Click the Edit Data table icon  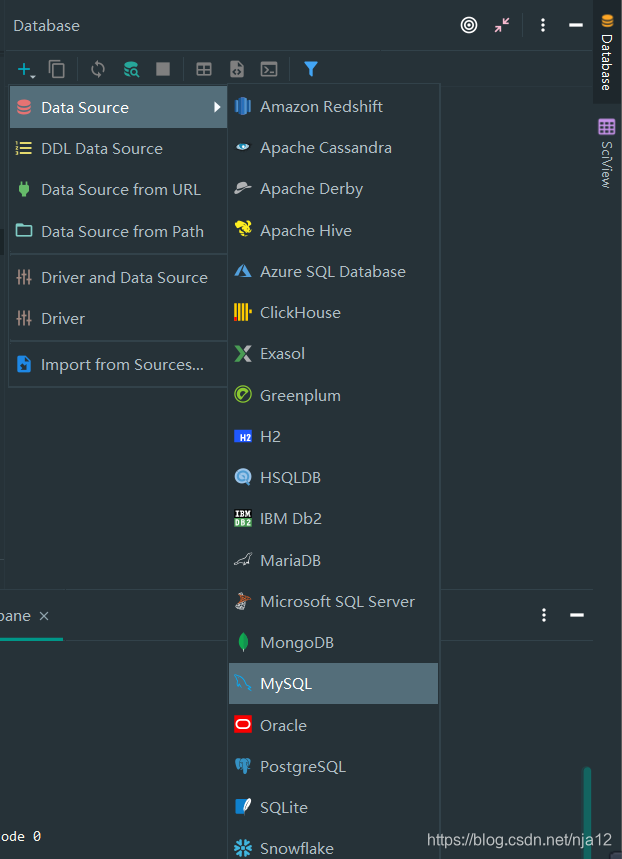click(204, 70)
